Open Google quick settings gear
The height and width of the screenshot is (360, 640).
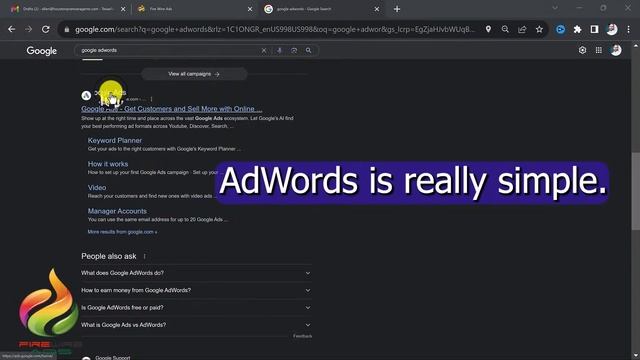point(582,50)
